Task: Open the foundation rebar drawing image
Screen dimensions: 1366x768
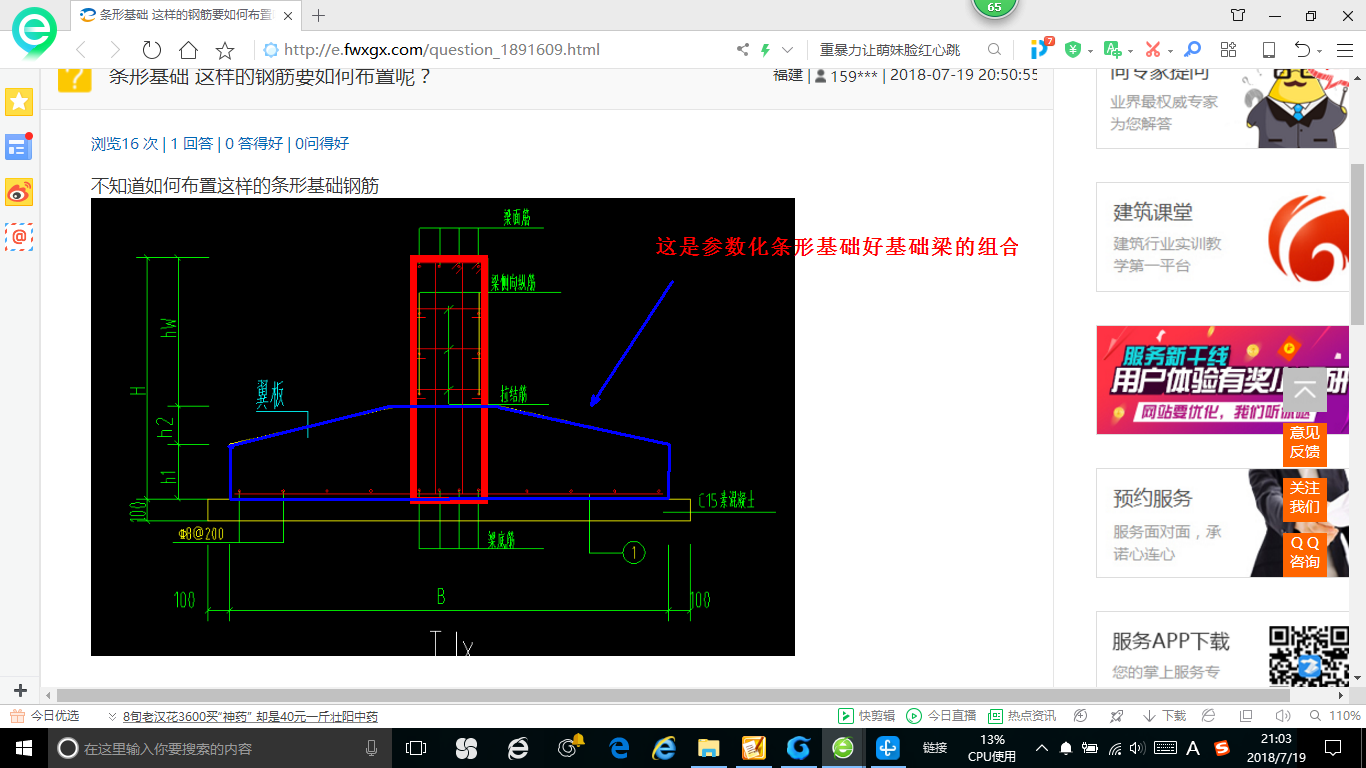Action: tap(443, 427)
